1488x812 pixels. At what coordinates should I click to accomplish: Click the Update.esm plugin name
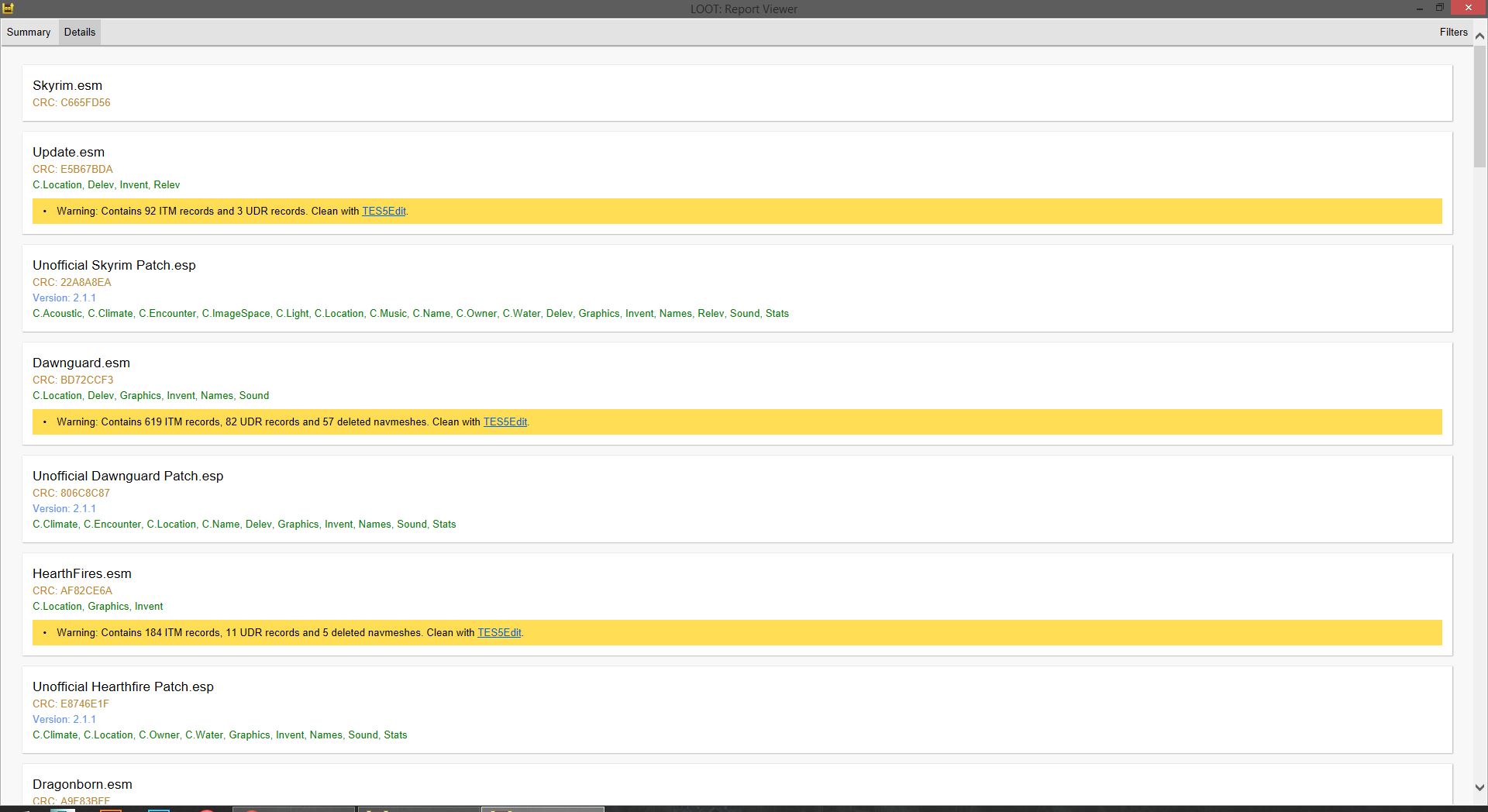[68, 152]
